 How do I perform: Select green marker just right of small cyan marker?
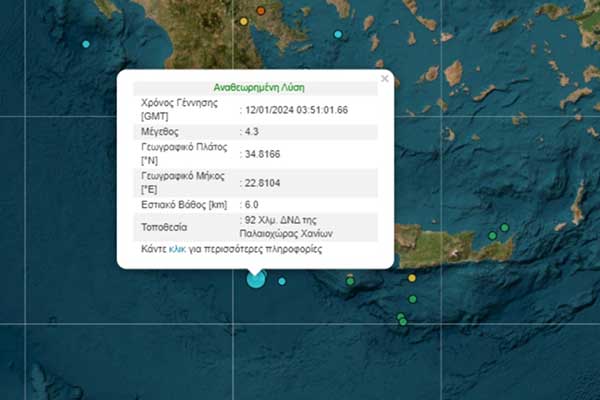tap(350, 281)
